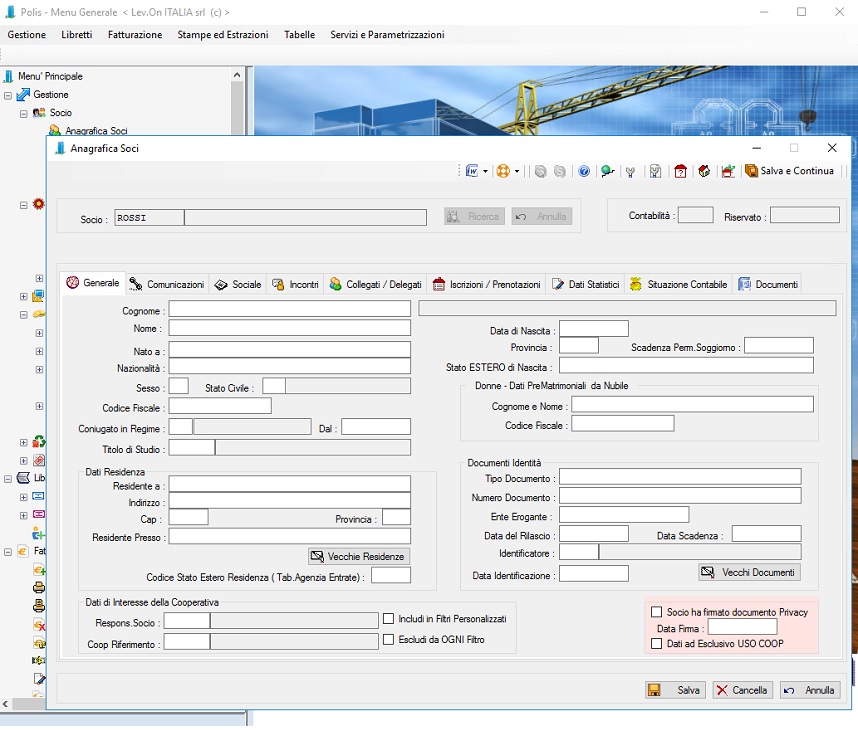Screen dimensions: 858x730
Task: Open the Incontri tab
Action: (x=295, y=285)
